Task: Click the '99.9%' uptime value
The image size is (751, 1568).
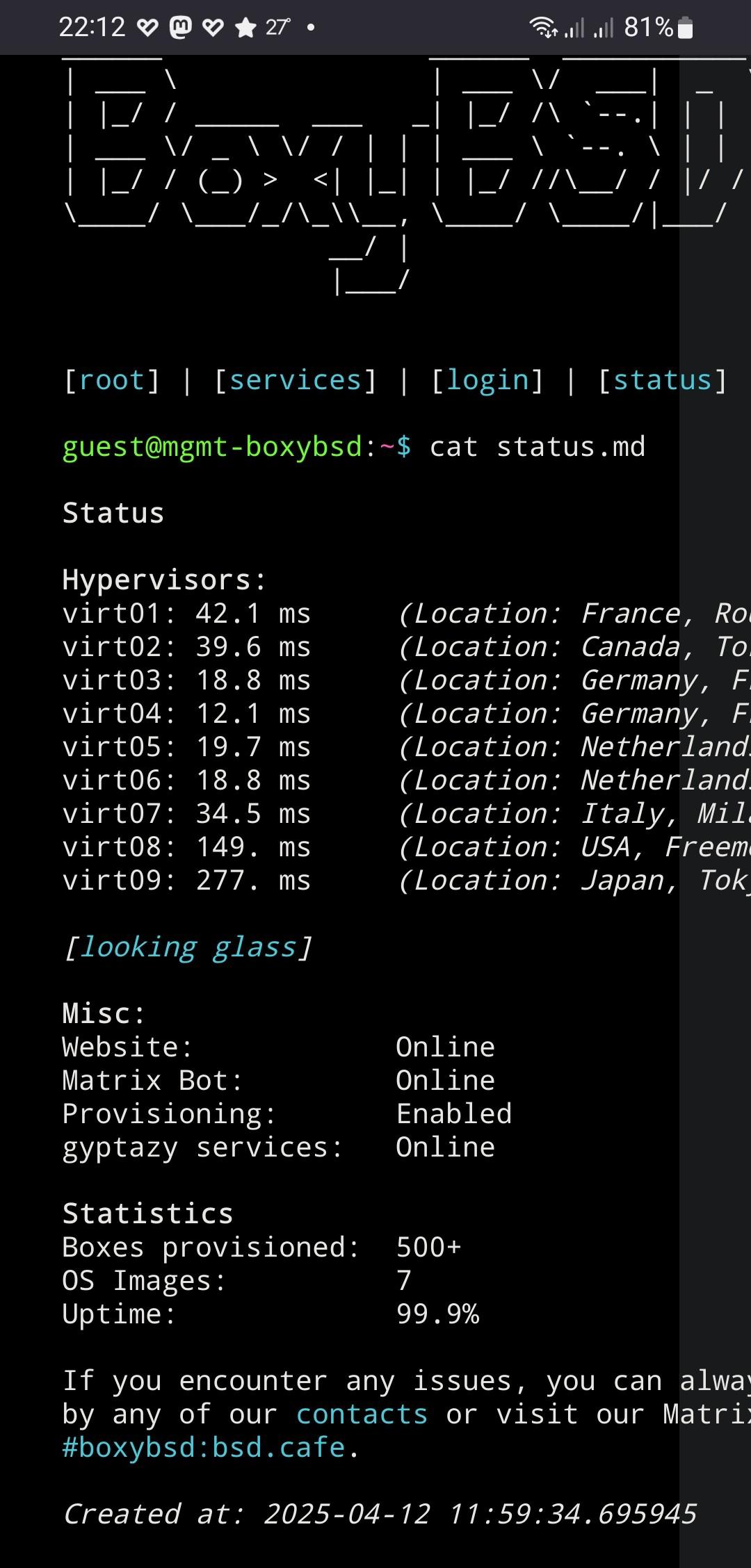Action: pos(437,1314)
